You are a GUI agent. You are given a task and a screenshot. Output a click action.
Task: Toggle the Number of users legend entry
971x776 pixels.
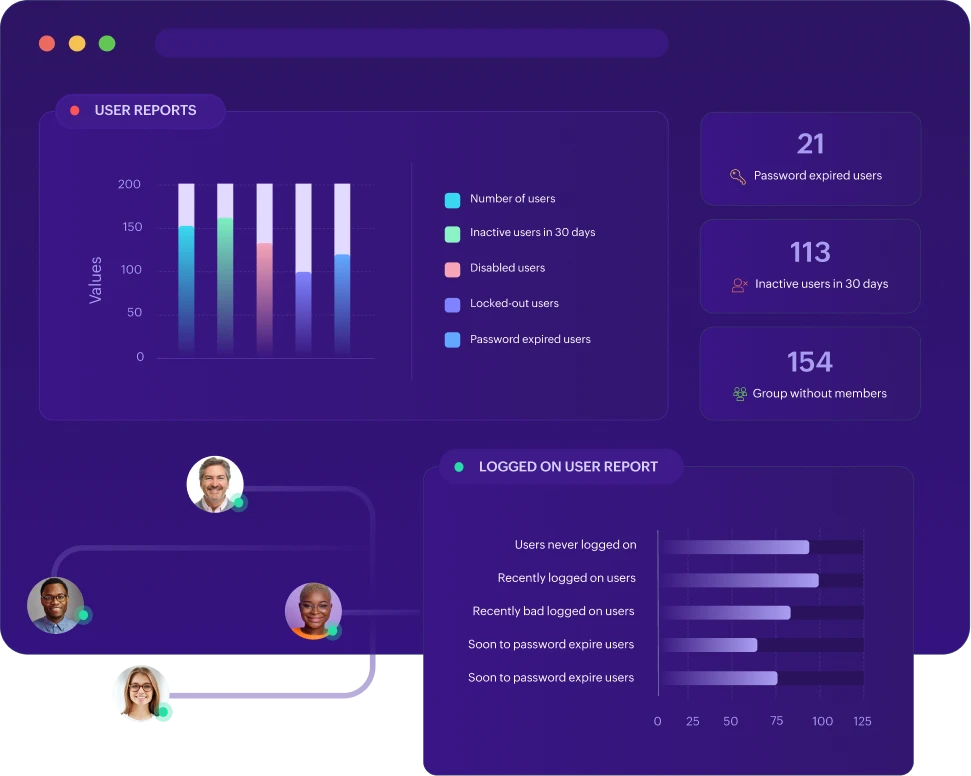(512, 198)
